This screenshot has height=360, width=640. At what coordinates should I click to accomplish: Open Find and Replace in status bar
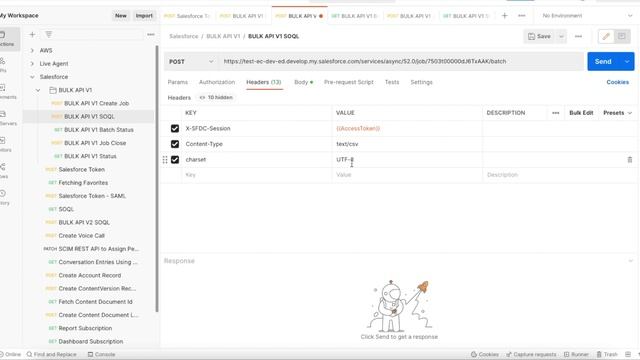[51, 354]
